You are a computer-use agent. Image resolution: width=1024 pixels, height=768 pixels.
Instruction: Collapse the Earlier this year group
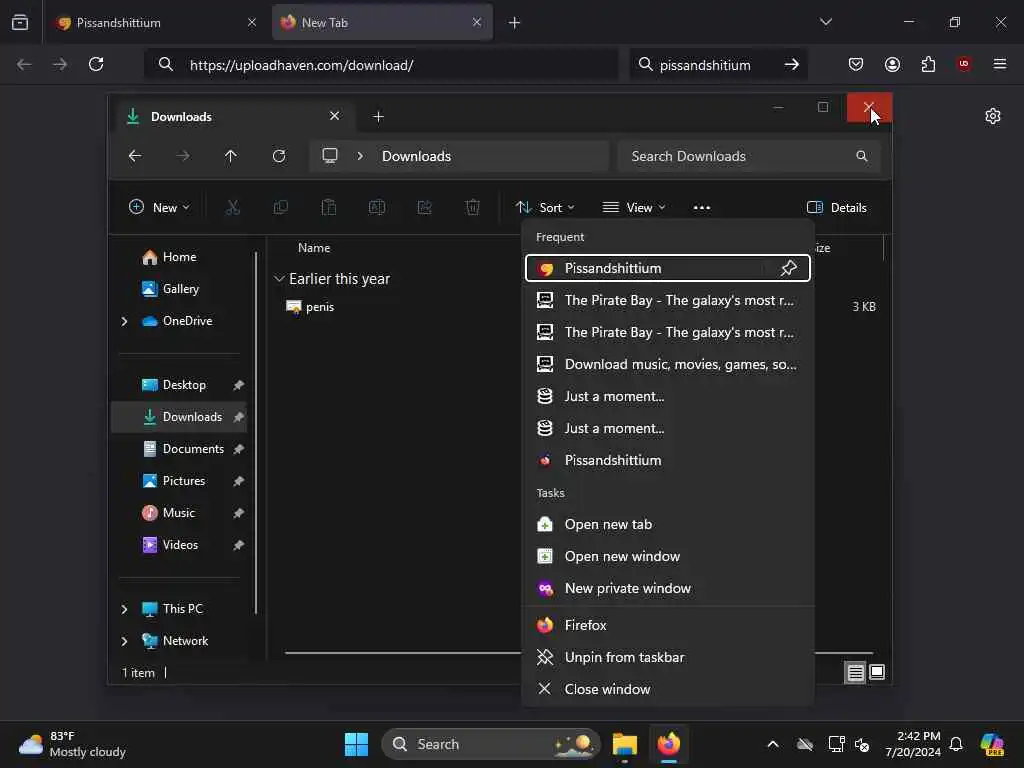[279, 279]
